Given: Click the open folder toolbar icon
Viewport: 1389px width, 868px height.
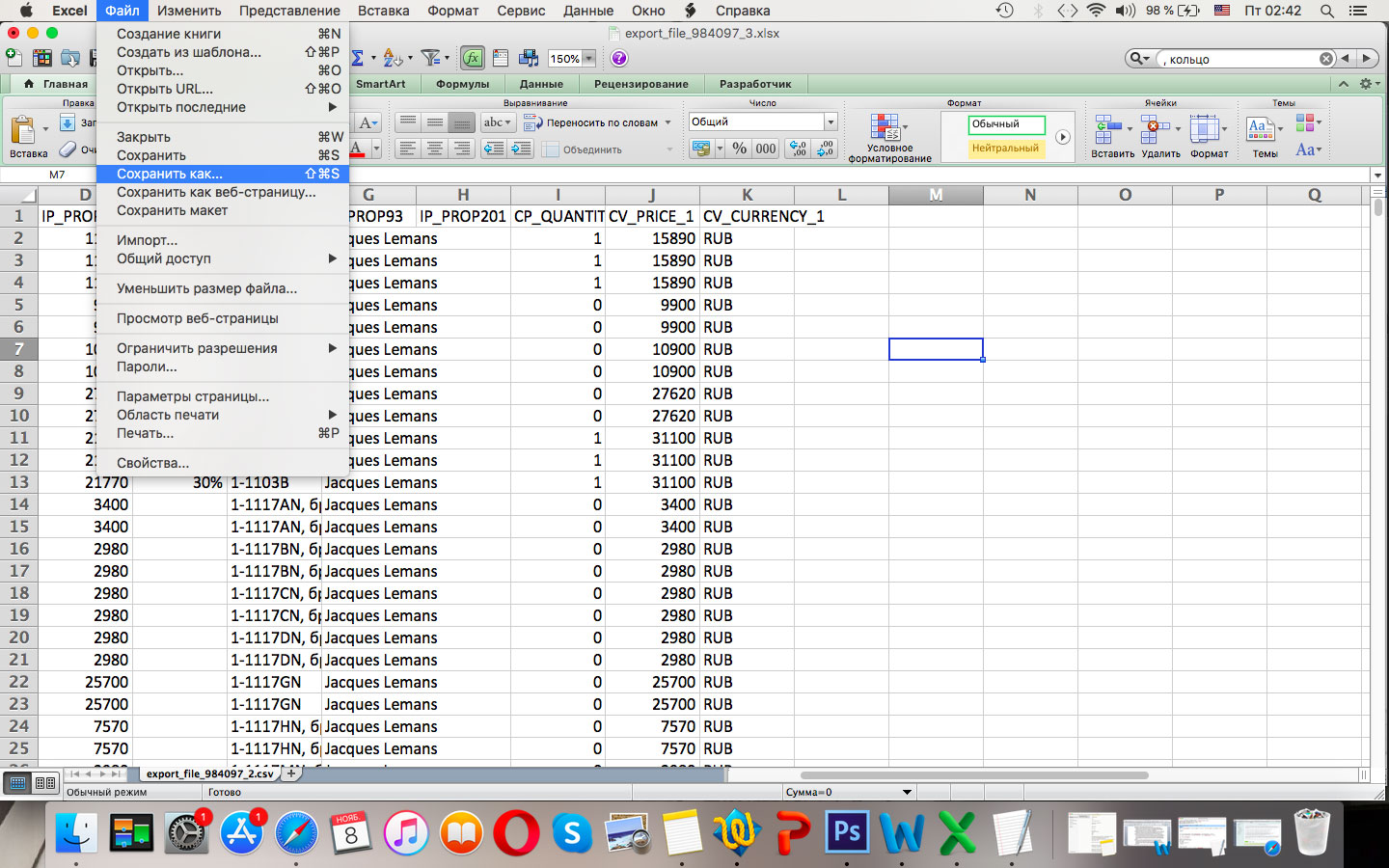Looking at the screenshot, I should [x=70, y=59].
